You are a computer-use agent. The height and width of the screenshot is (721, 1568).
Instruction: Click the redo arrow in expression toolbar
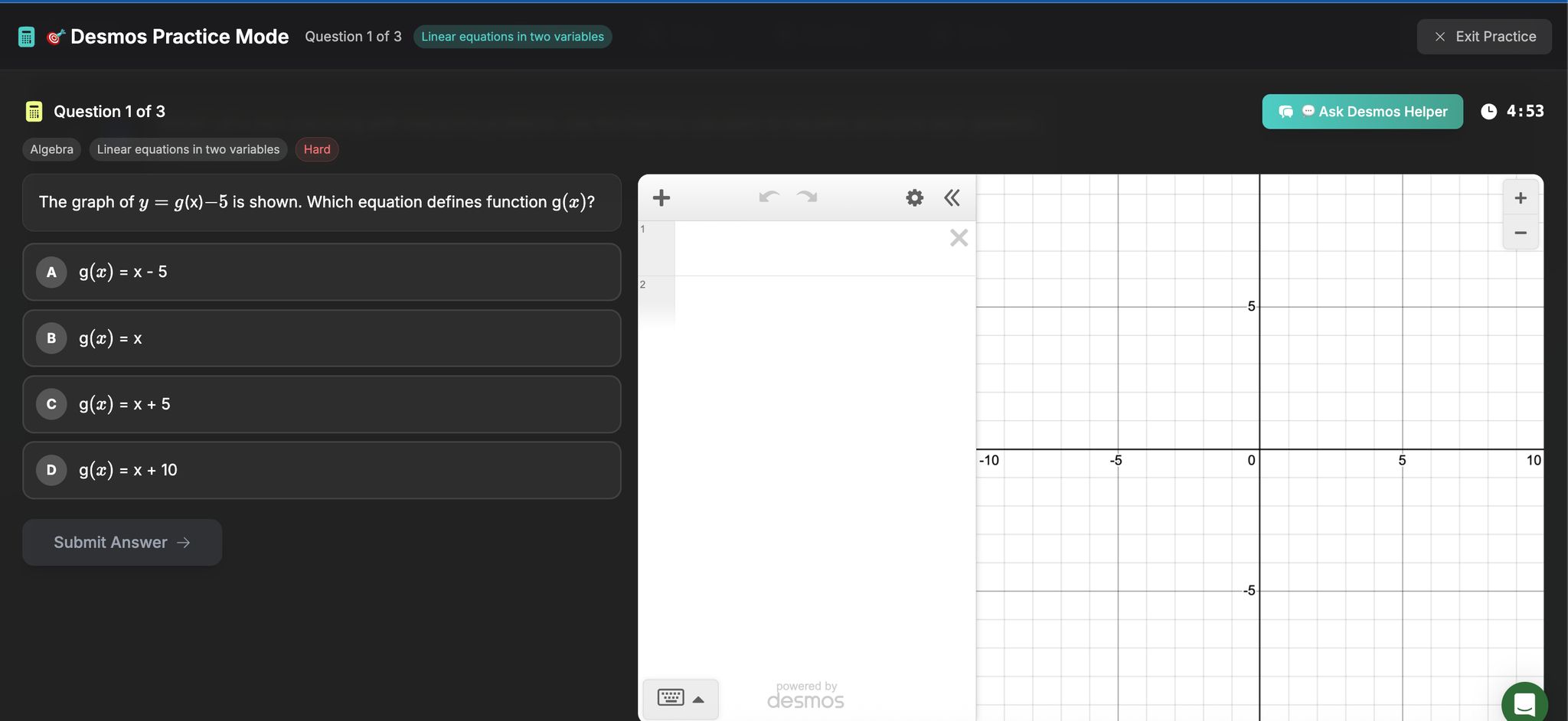[x=807, y=197]
